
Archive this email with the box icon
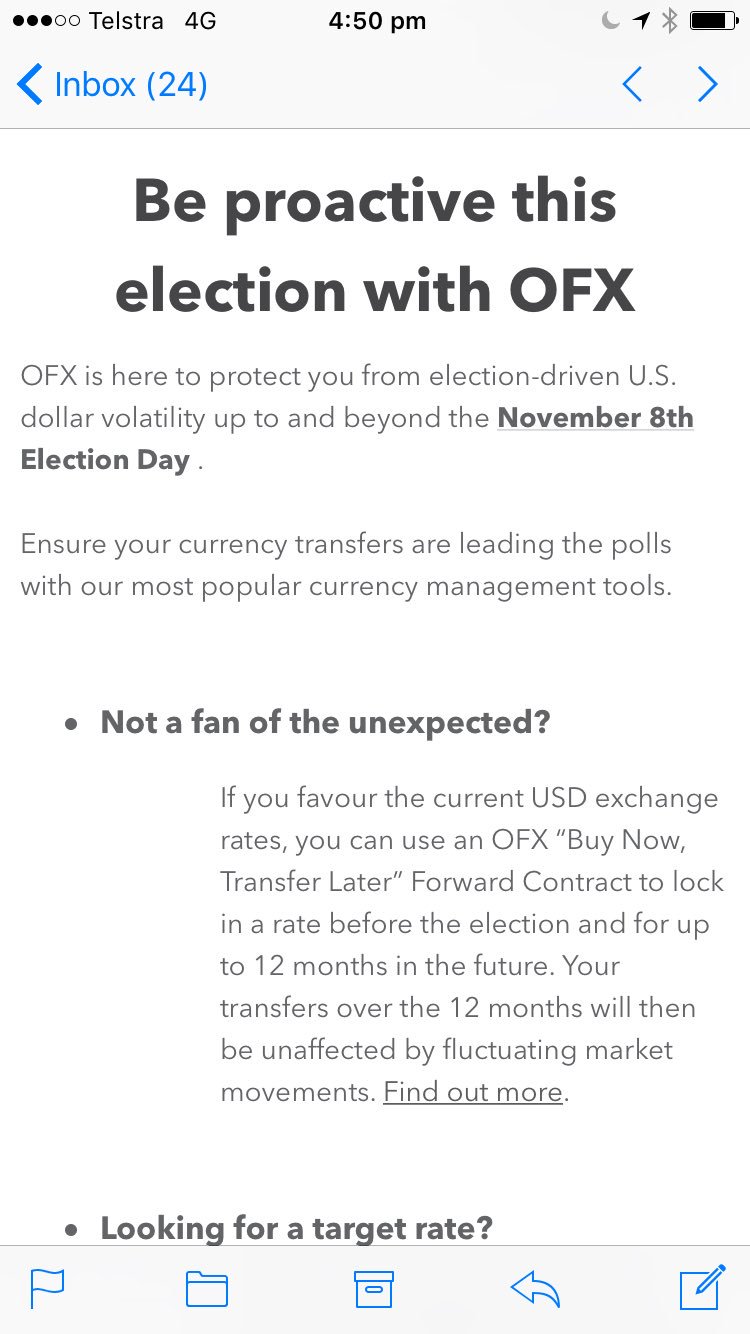374,1289
